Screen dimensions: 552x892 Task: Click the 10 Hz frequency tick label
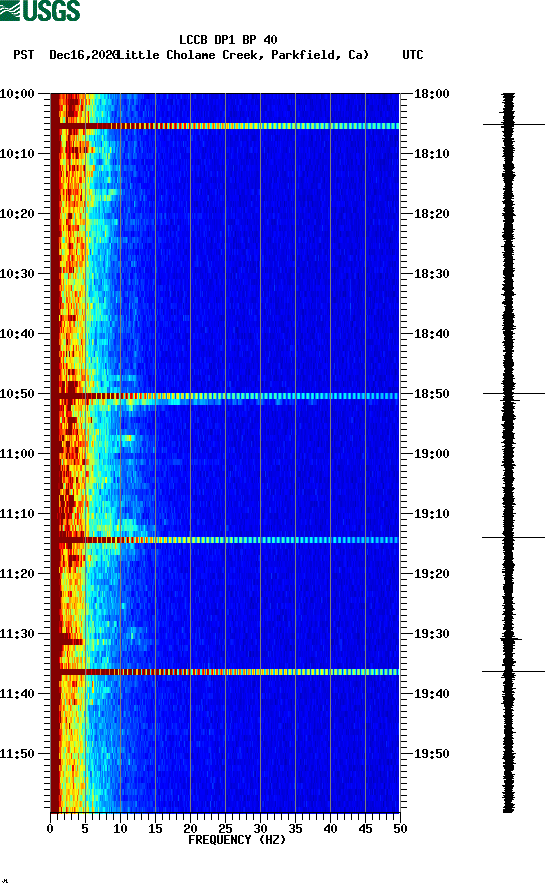(120, 829)
